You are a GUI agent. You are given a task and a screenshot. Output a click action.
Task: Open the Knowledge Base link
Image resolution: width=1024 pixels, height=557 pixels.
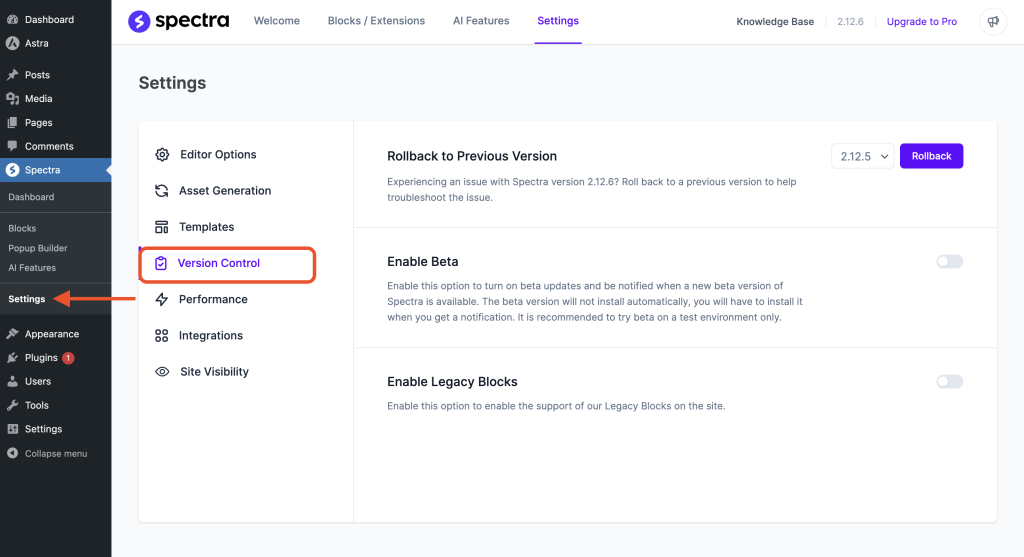click(x=775, y=22)
